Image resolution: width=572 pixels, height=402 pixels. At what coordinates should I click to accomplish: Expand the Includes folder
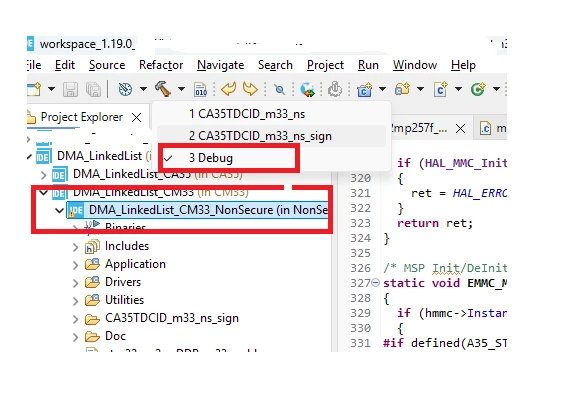point(76,247)
